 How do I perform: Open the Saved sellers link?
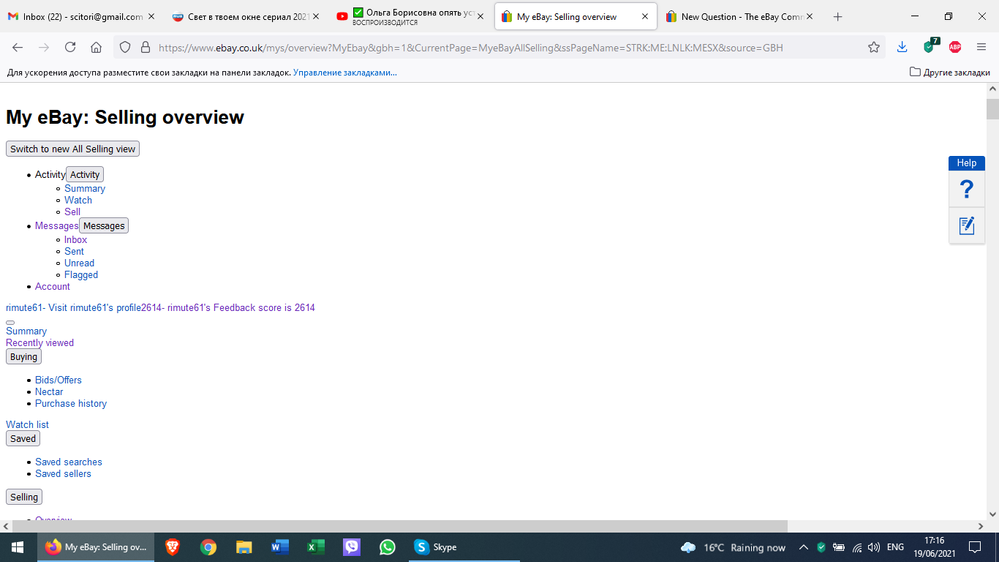[x=63, y=473]
